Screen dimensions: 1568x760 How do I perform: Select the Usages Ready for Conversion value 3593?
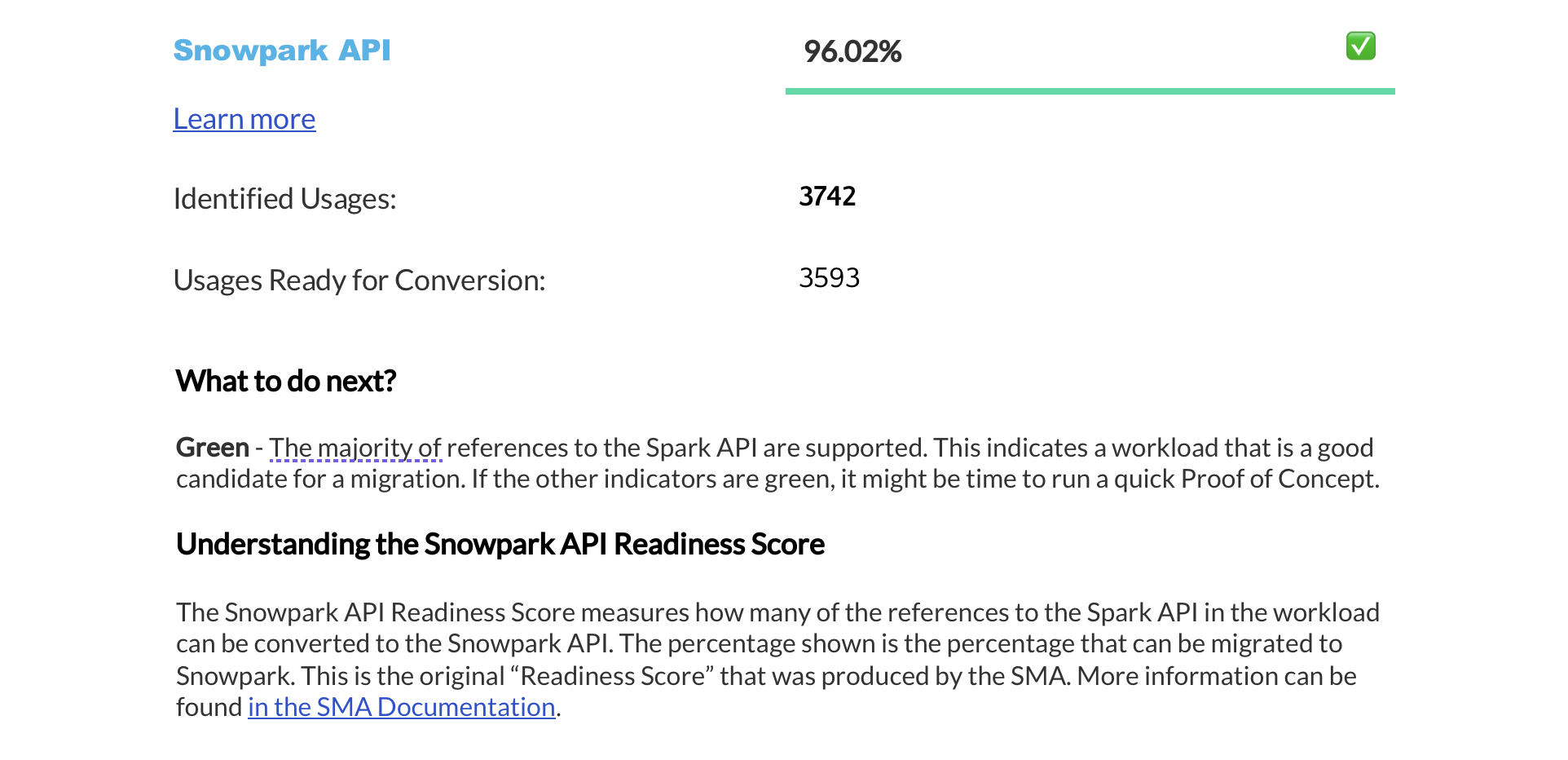[x=829, y=278]
